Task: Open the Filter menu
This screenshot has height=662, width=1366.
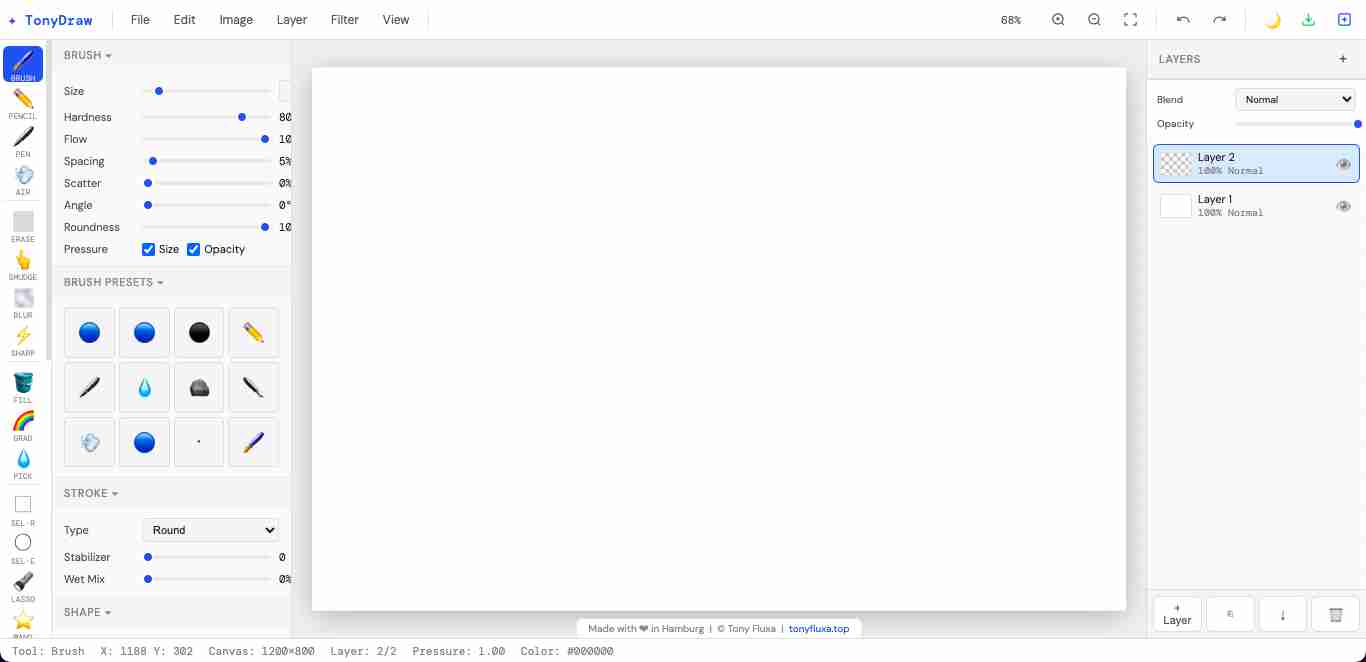Action: click(344, 20)
